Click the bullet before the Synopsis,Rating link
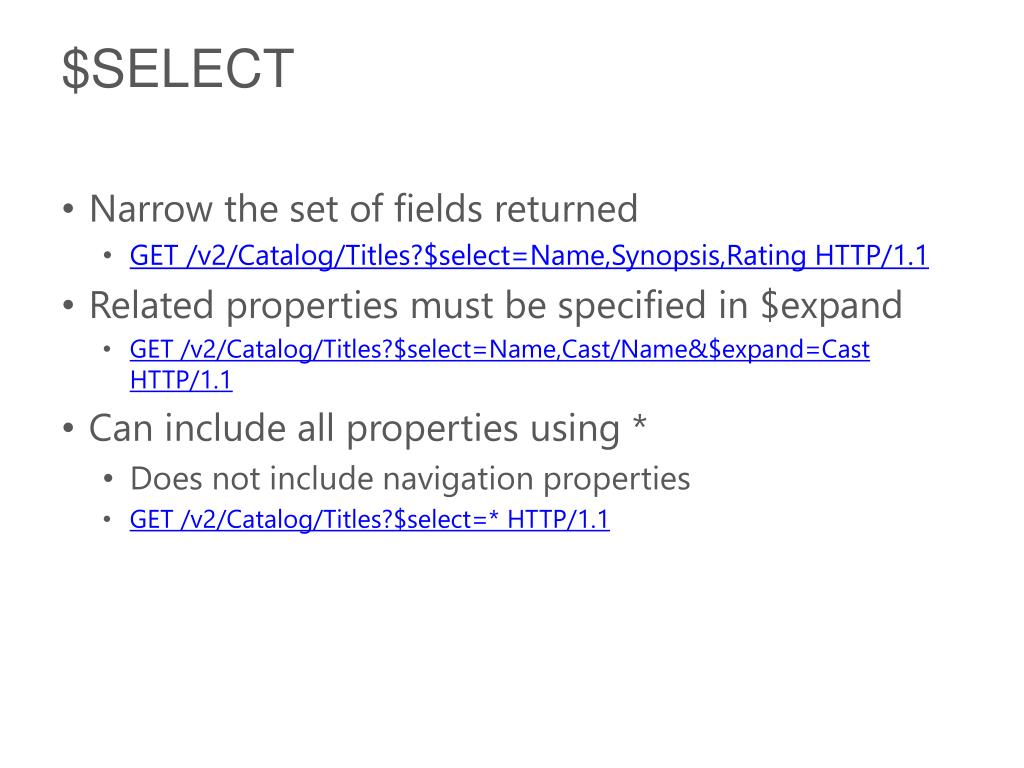 click(108, 255)
